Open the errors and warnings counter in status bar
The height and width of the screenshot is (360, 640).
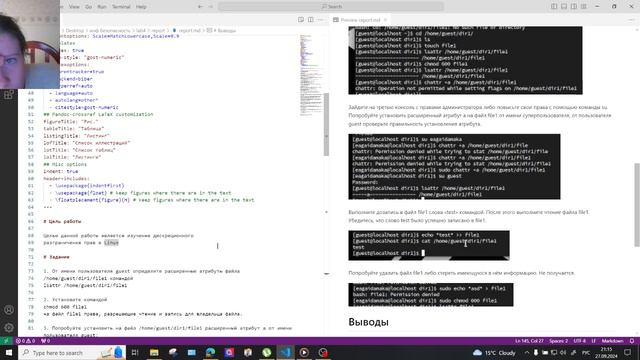tap(25, 341)
